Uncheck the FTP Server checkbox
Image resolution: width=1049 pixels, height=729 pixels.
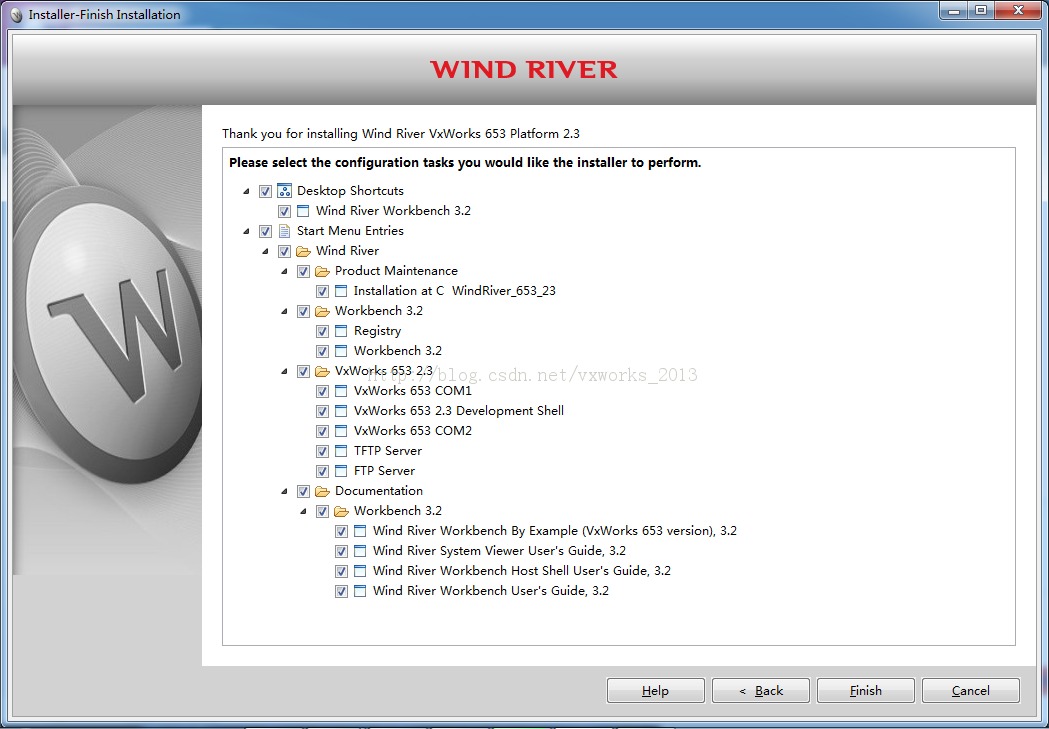point(322,472)
